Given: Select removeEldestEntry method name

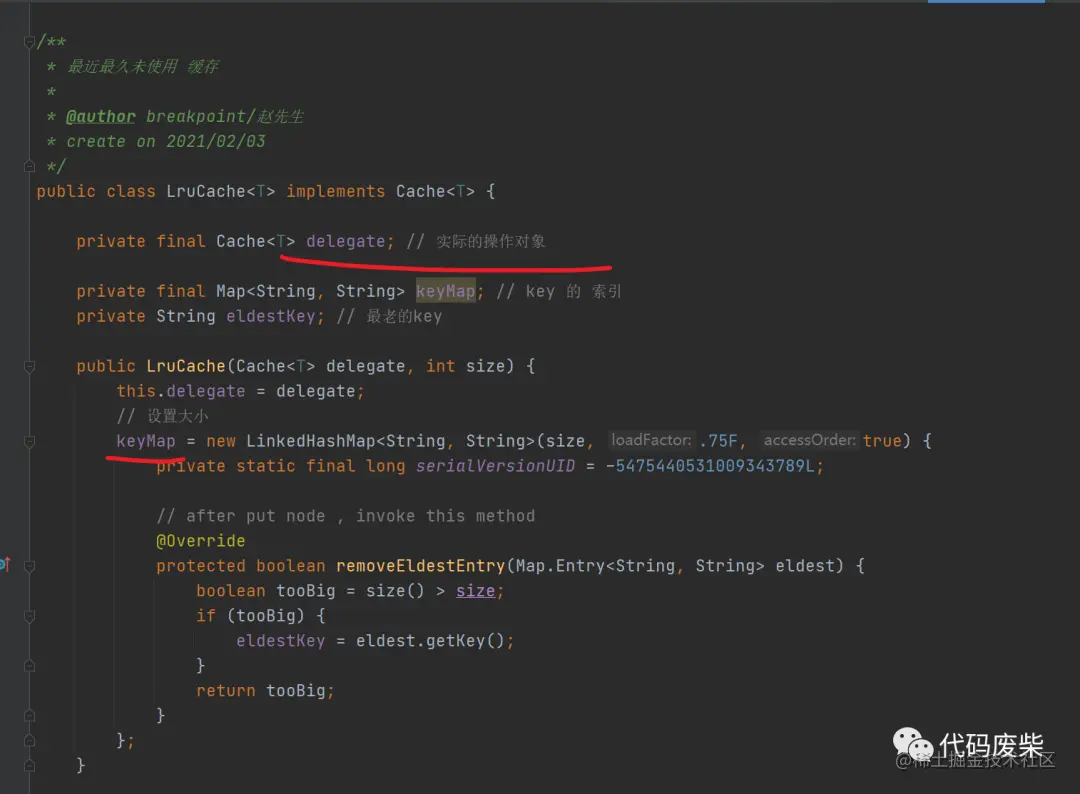Looking at the screenshot, I should point(421,566).
